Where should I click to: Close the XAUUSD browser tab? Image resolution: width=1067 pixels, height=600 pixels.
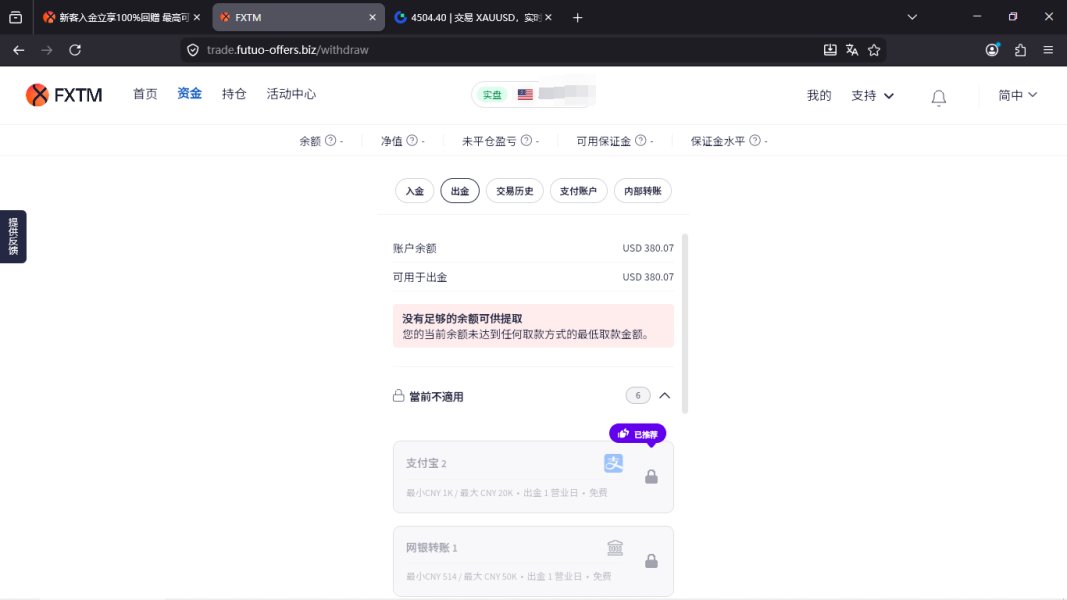click(548, 18)
